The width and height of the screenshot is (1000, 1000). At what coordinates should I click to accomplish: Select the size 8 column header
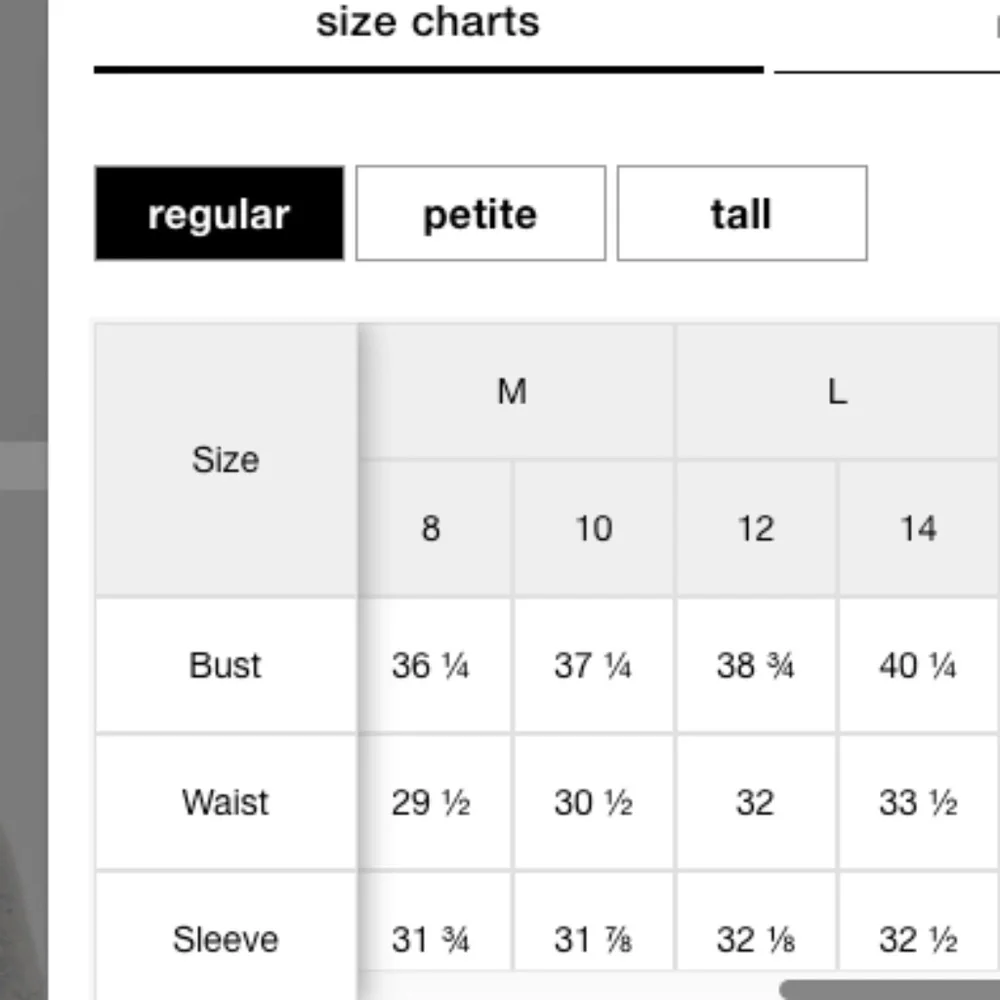(x=431, y=528)
